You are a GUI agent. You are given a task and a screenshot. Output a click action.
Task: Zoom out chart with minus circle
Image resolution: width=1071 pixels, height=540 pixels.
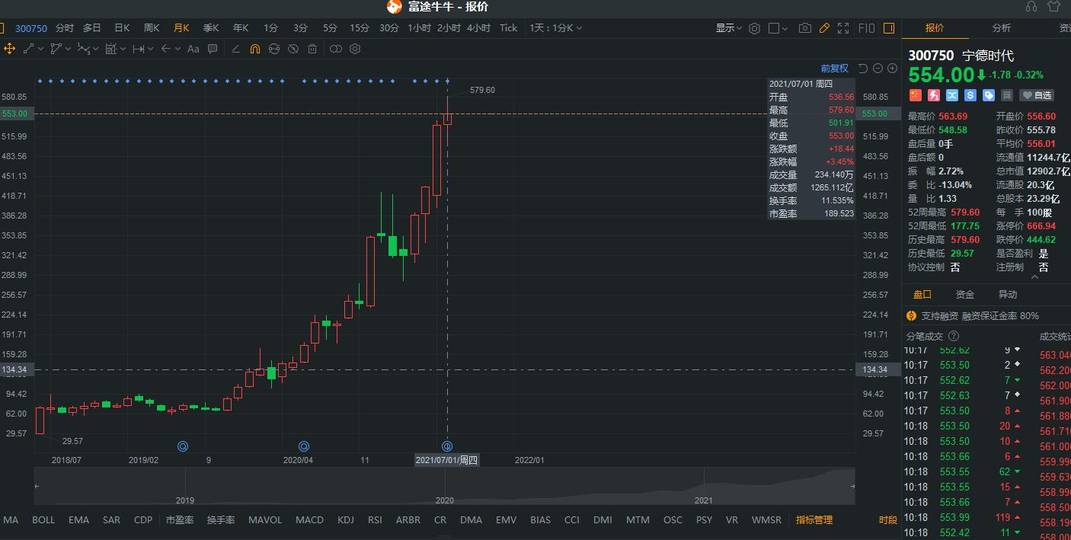878,68
